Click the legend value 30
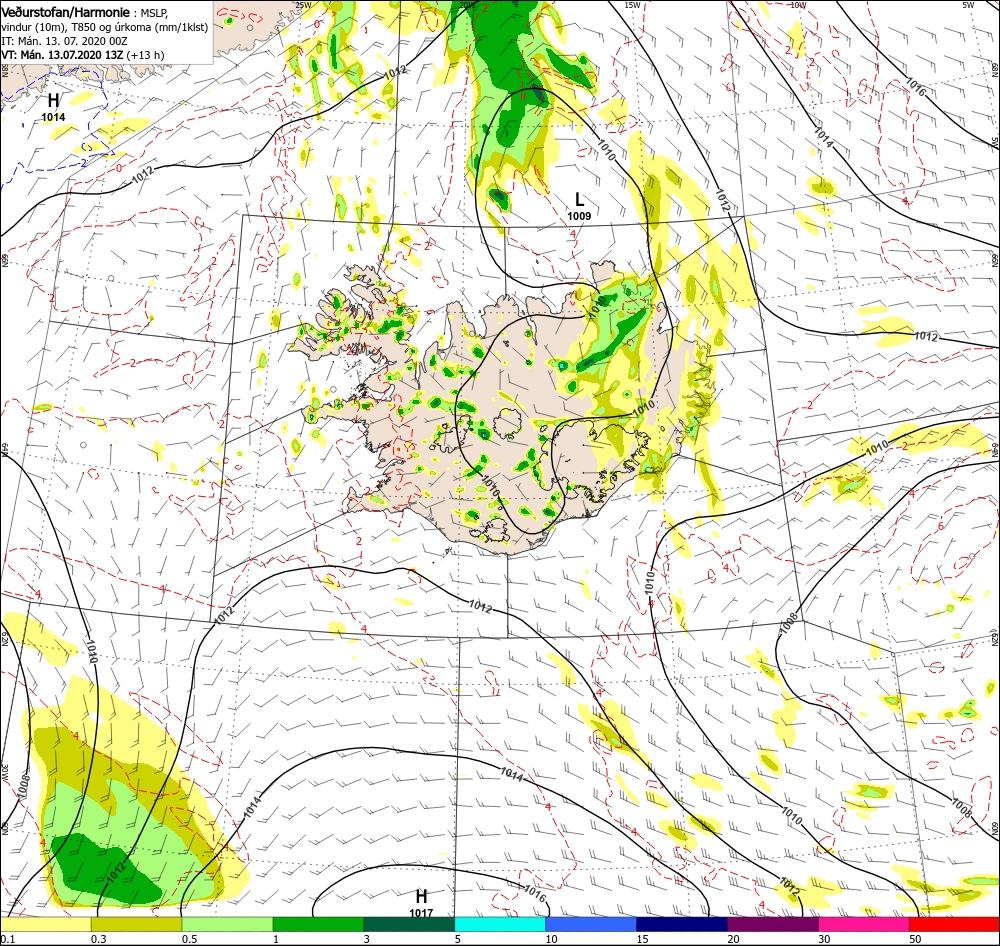This screenshot has height=946, width=1000. (825, 939)
